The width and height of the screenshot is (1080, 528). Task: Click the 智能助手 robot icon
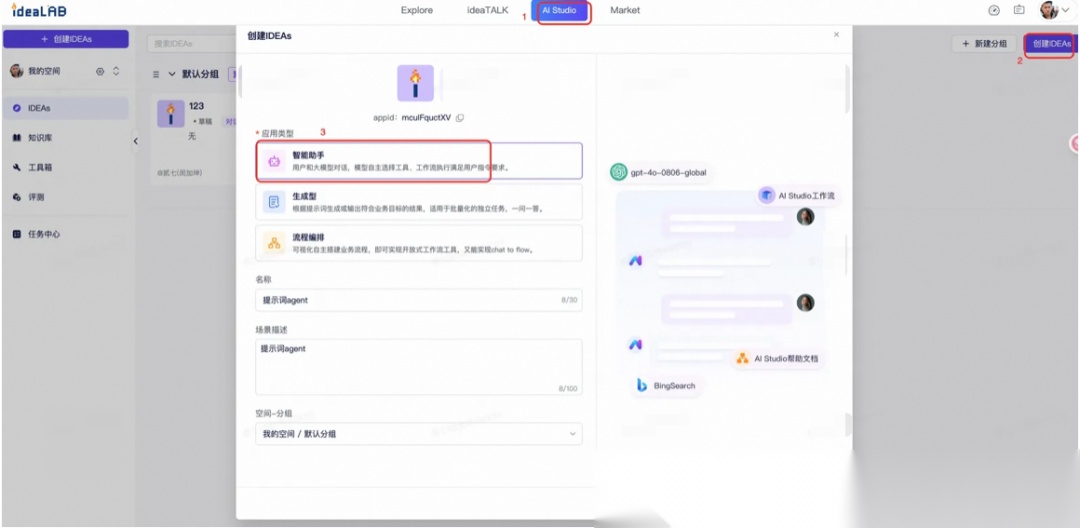click(x=274, y=162)
